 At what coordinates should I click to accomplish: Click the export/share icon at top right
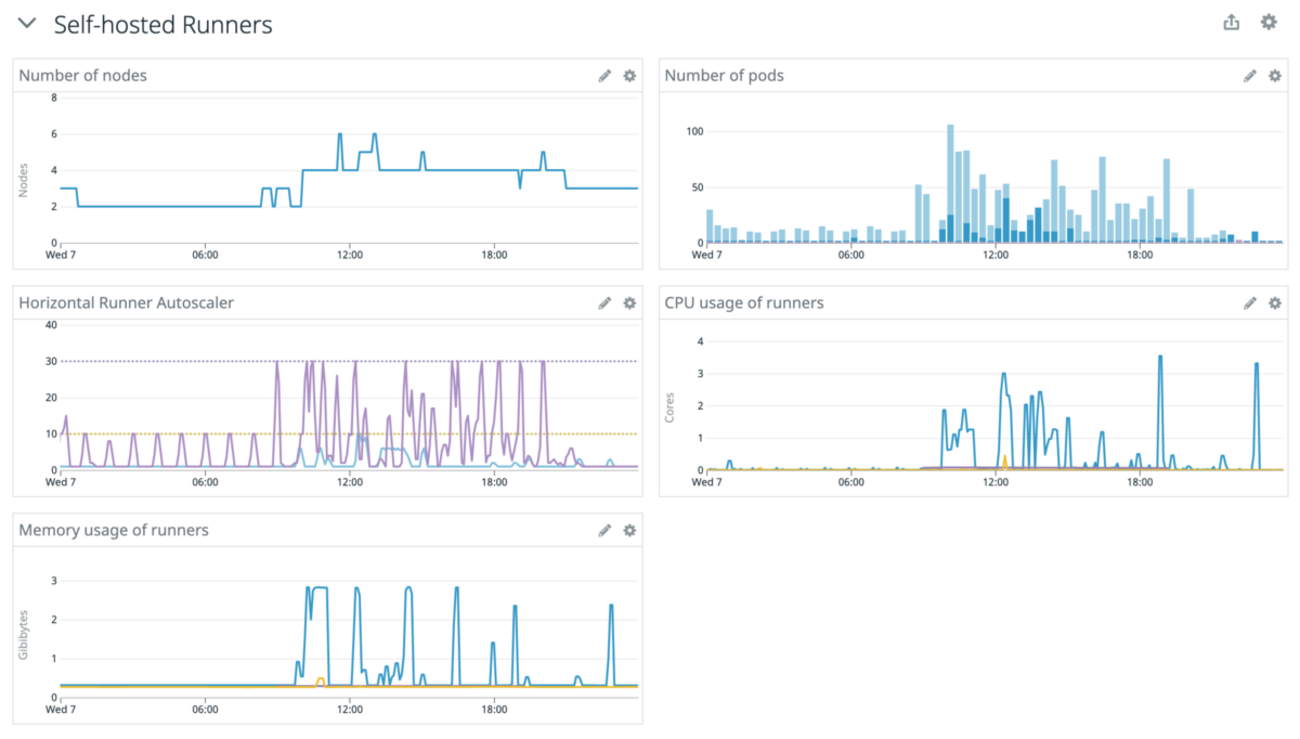pos(1231,23)
